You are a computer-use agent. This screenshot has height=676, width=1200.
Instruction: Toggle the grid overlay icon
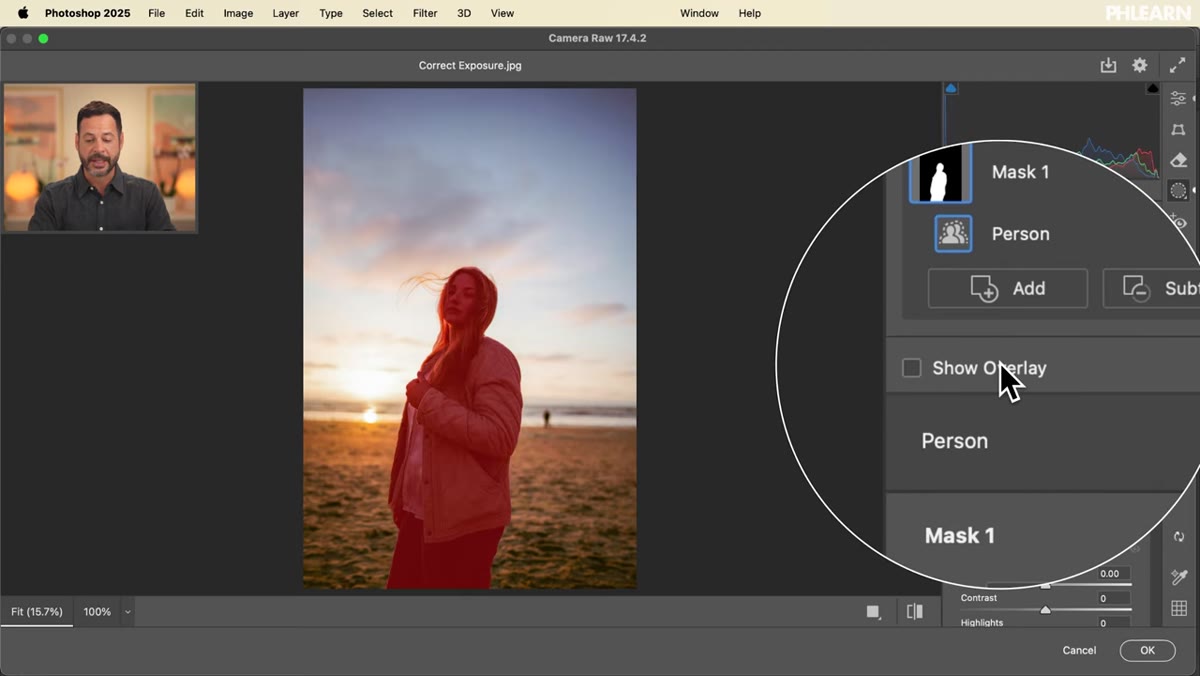click(x=1179, y=609)
